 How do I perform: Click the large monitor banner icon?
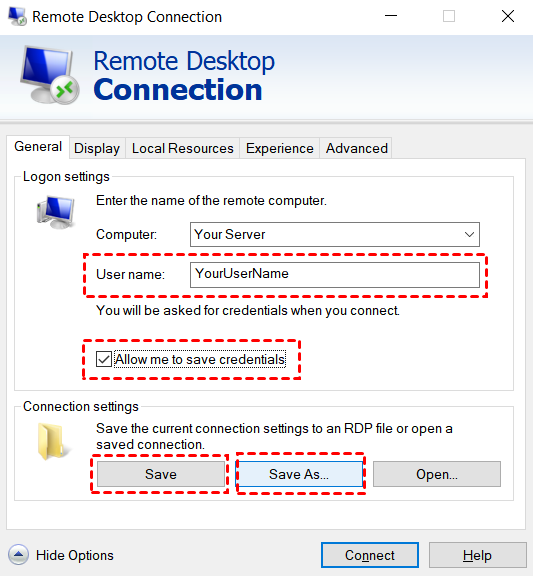(49, 75)
